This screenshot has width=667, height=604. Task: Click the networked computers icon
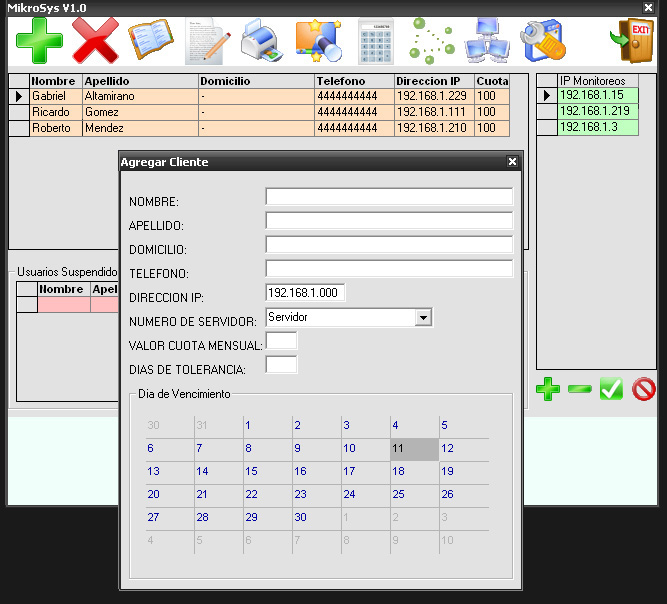(x=487, y=41)
